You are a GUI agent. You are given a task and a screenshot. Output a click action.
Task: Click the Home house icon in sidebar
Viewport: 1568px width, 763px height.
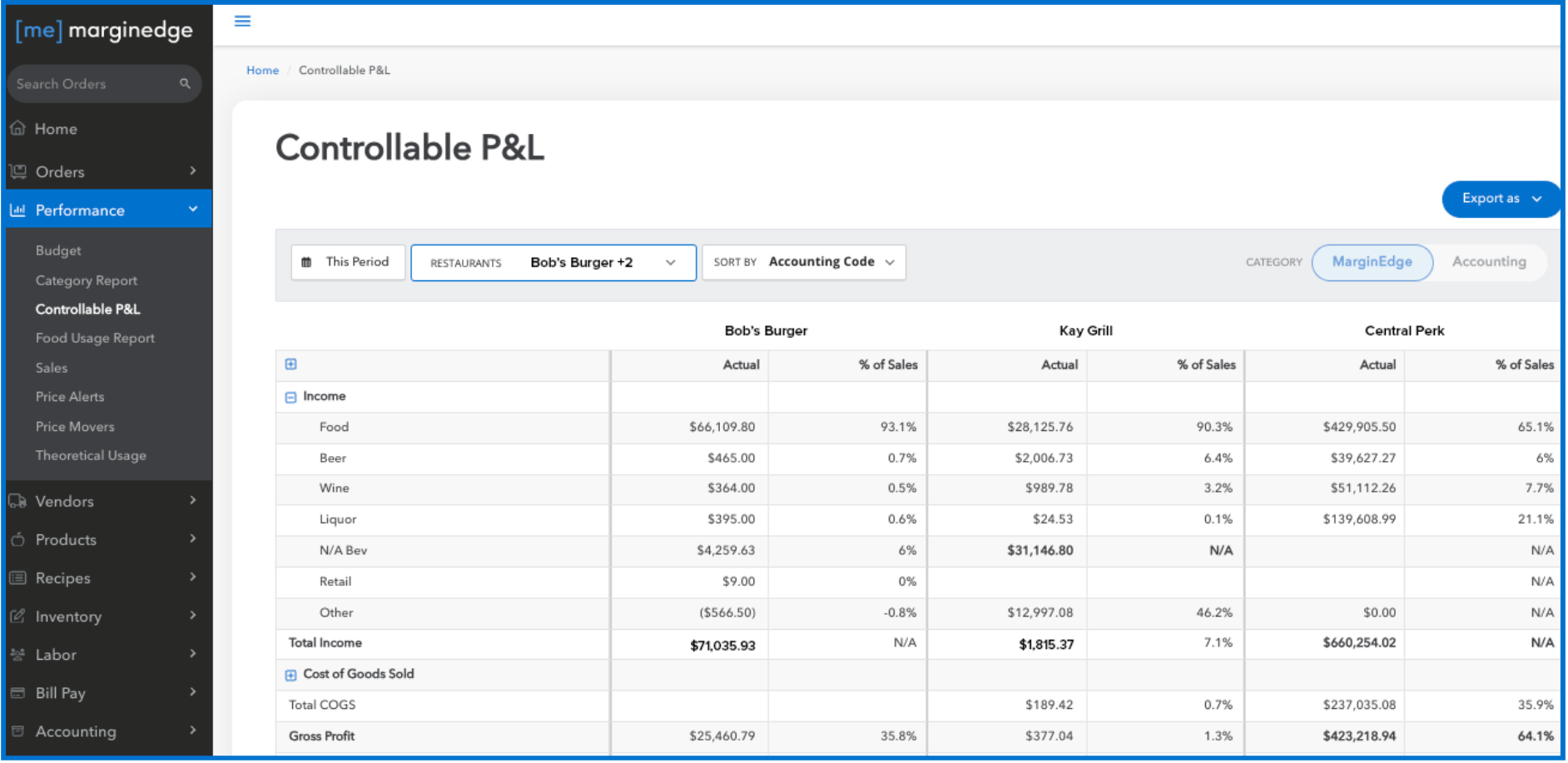pyautogui.click(x=17, y=128)
